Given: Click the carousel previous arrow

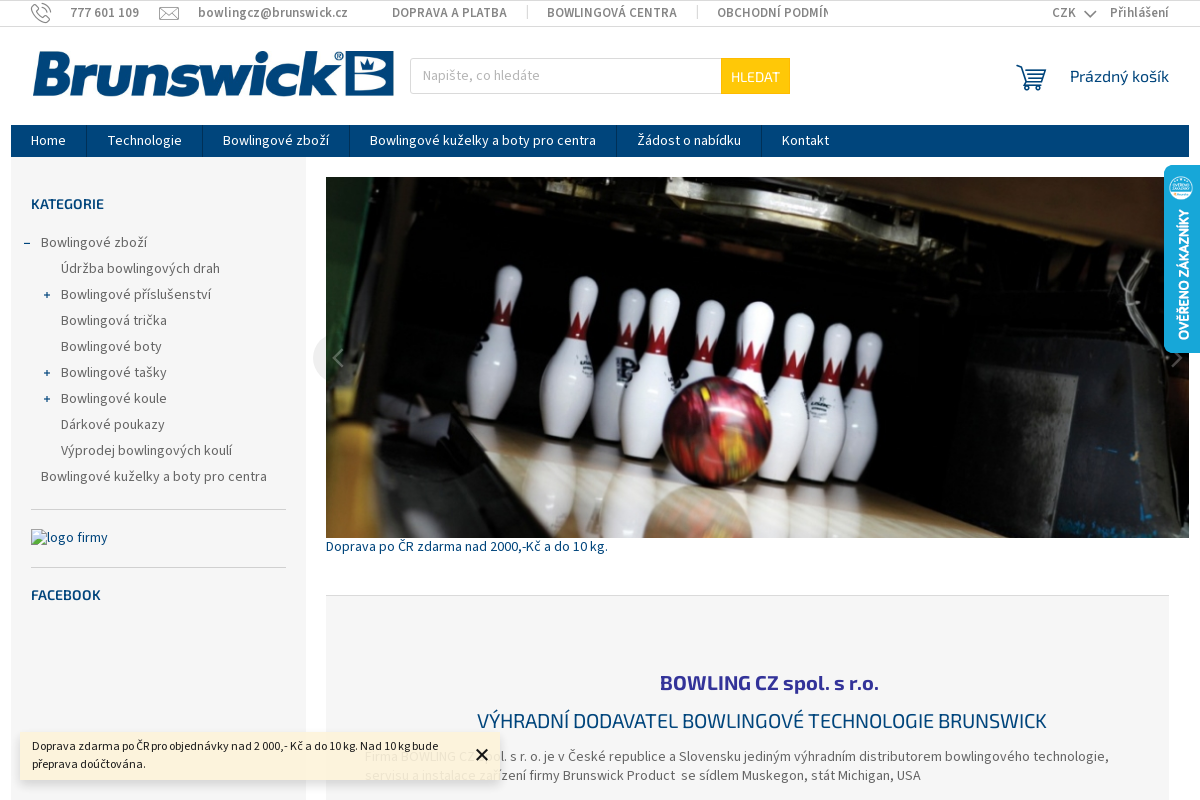Looking at the screenshot, I should [x=337, y=357].
